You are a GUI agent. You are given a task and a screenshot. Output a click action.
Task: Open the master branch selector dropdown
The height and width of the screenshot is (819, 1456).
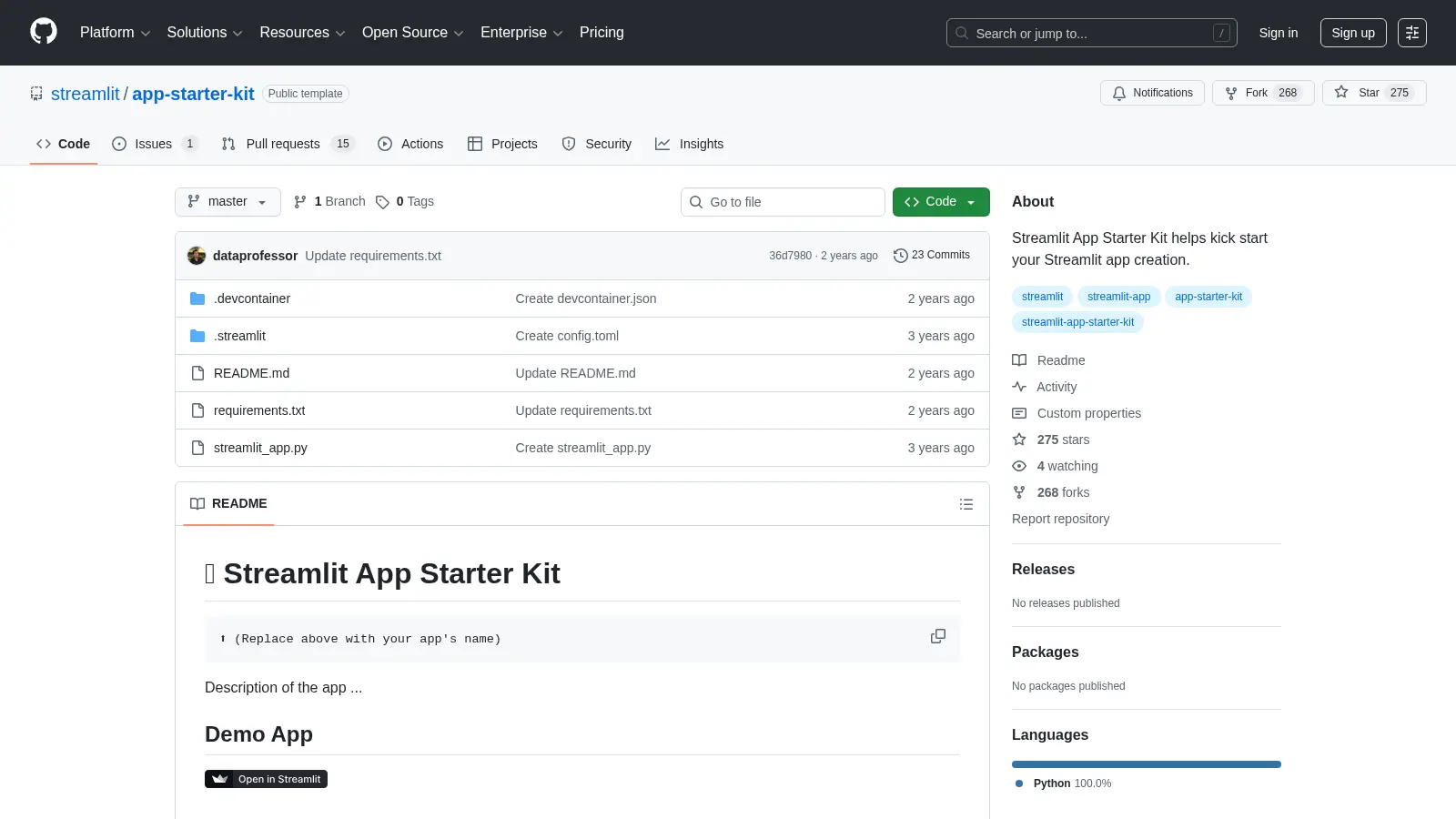click(x=227, y=202)
